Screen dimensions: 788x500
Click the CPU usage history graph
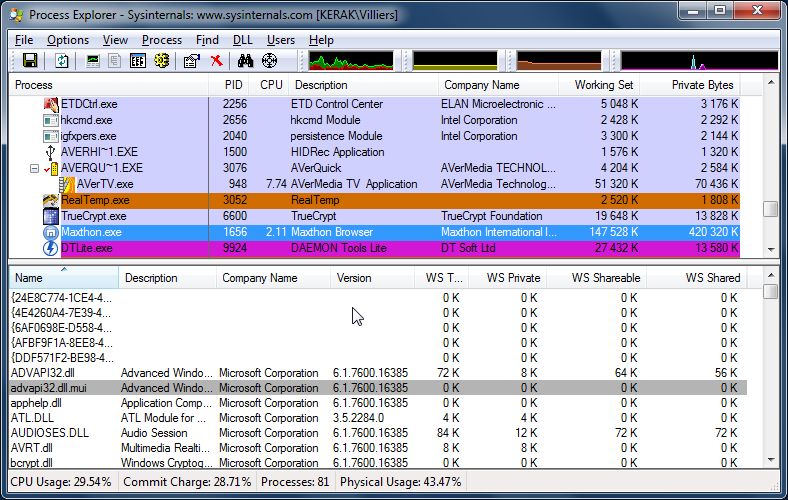350,62
